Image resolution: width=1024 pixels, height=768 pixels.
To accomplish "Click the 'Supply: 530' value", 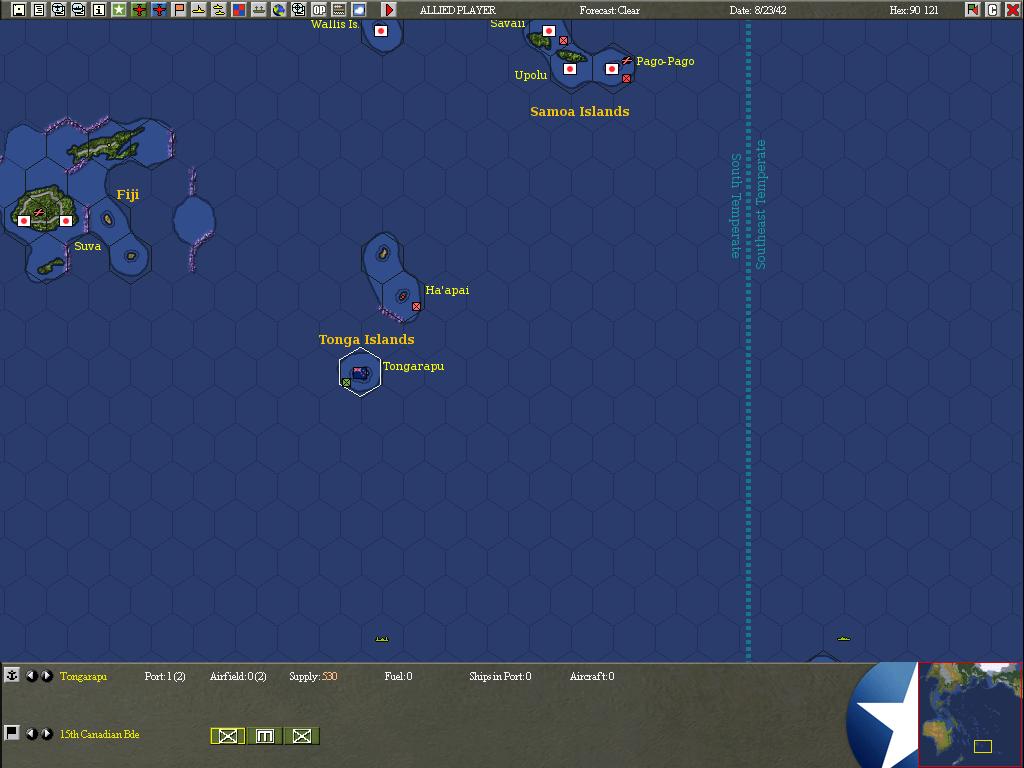I will click(x=313, y=677).
